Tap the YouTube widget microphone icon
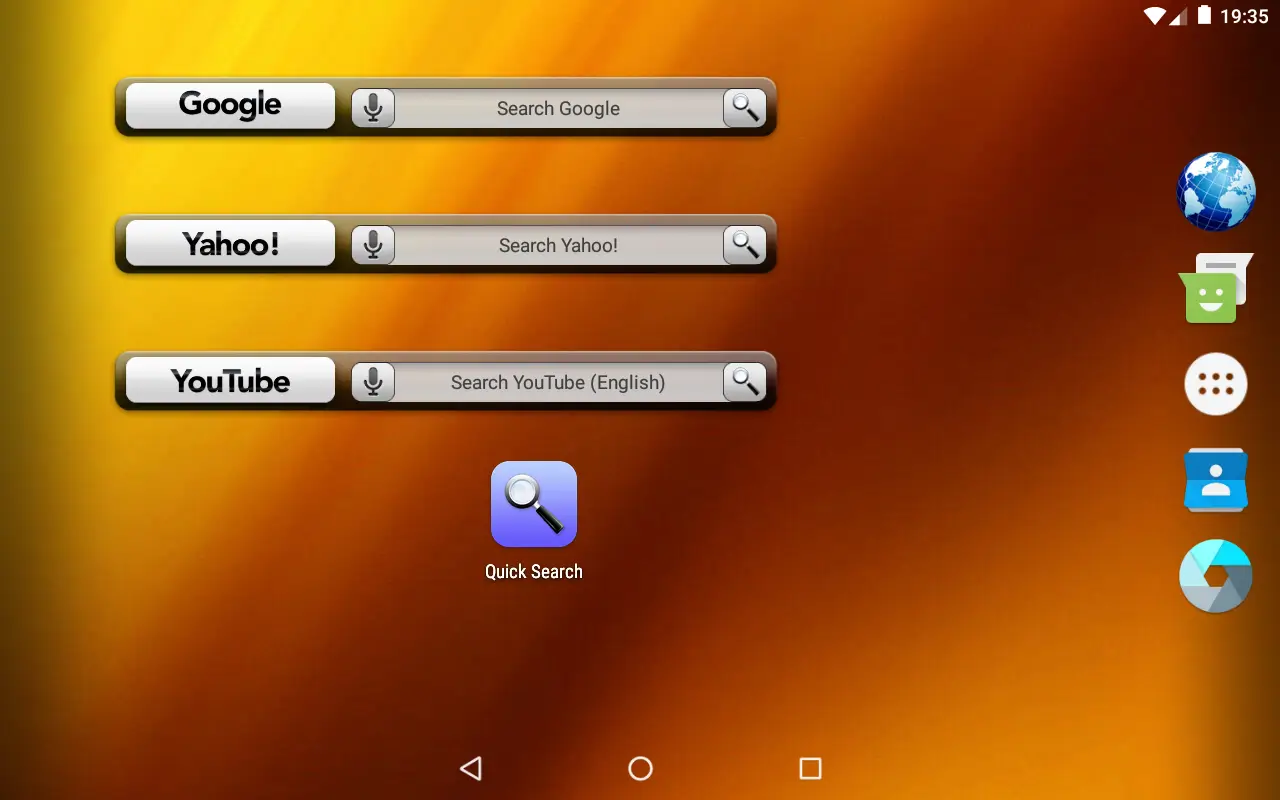 click(372, 382)
